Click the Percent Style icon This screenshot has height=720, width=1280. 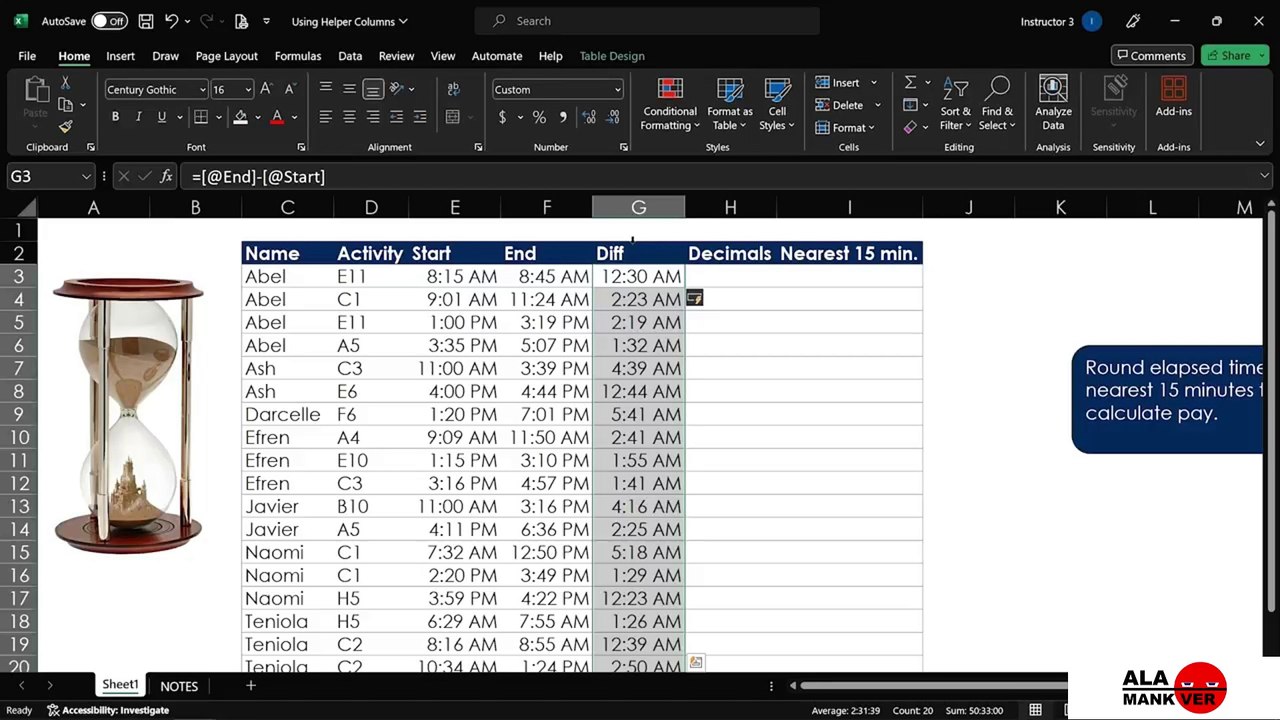pos(539,117)
